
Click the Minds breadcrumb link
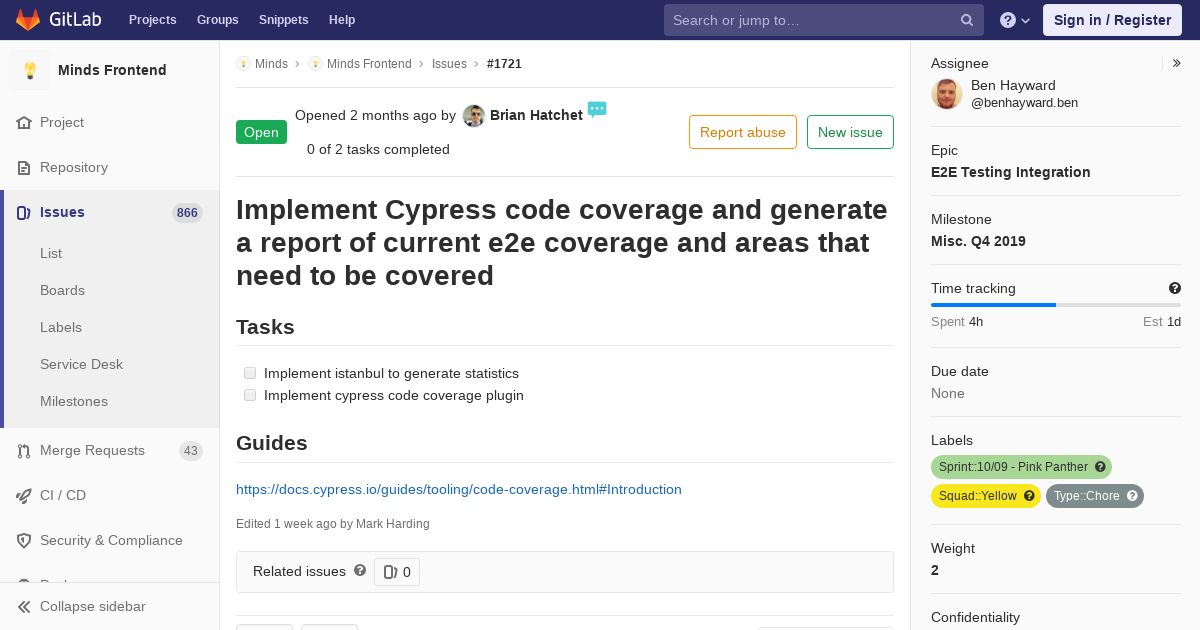[271, 63]
